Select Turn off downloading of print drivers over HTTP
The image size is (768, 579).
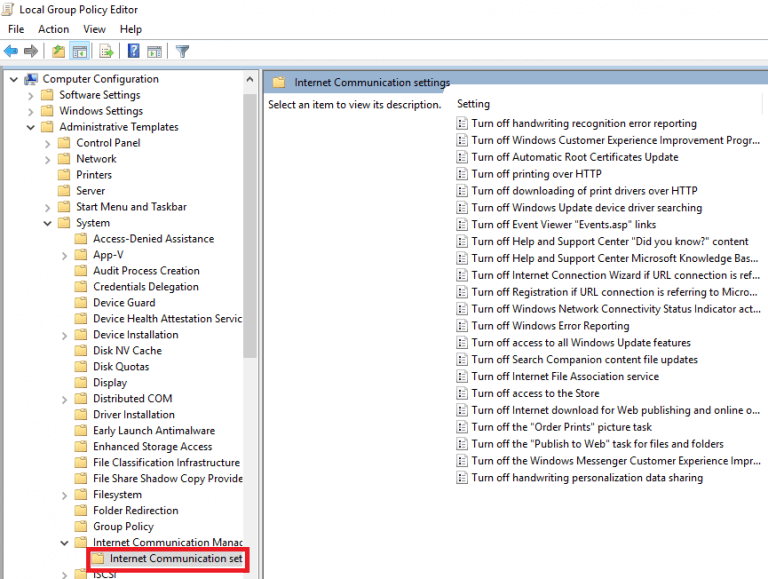pyautogui.click(x=584, y=191)
